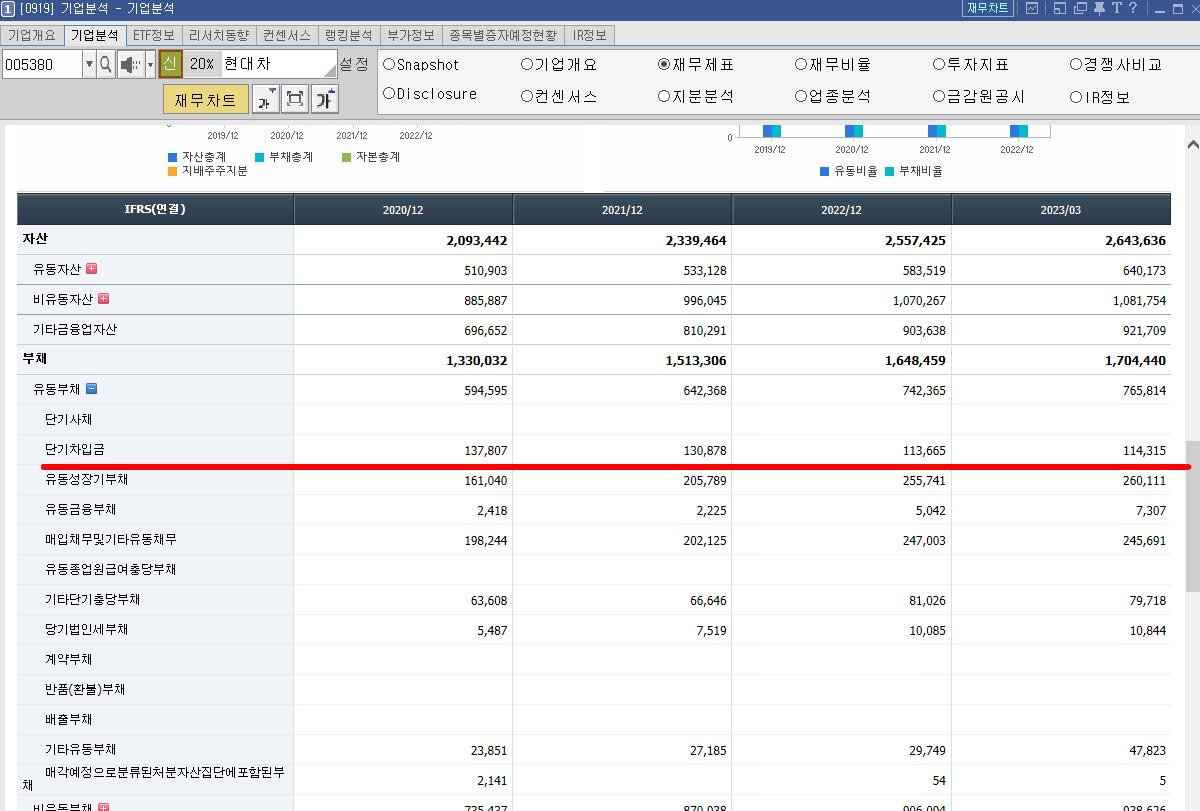This screenshot has width=1200, height=811.
Task: Open help with the question mark icon
Action: pyautogui.click(x=1133, y=8)
